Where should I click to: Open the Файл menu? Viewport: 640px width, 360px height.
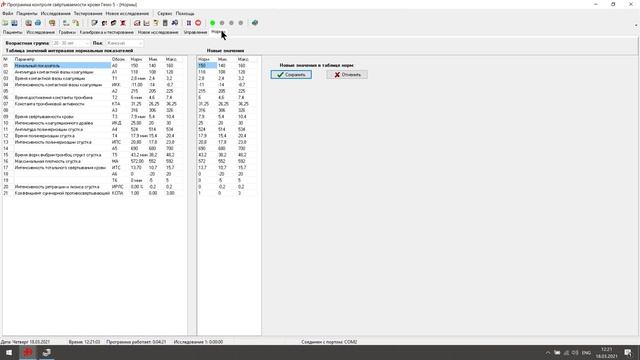(x=8, y=13)
